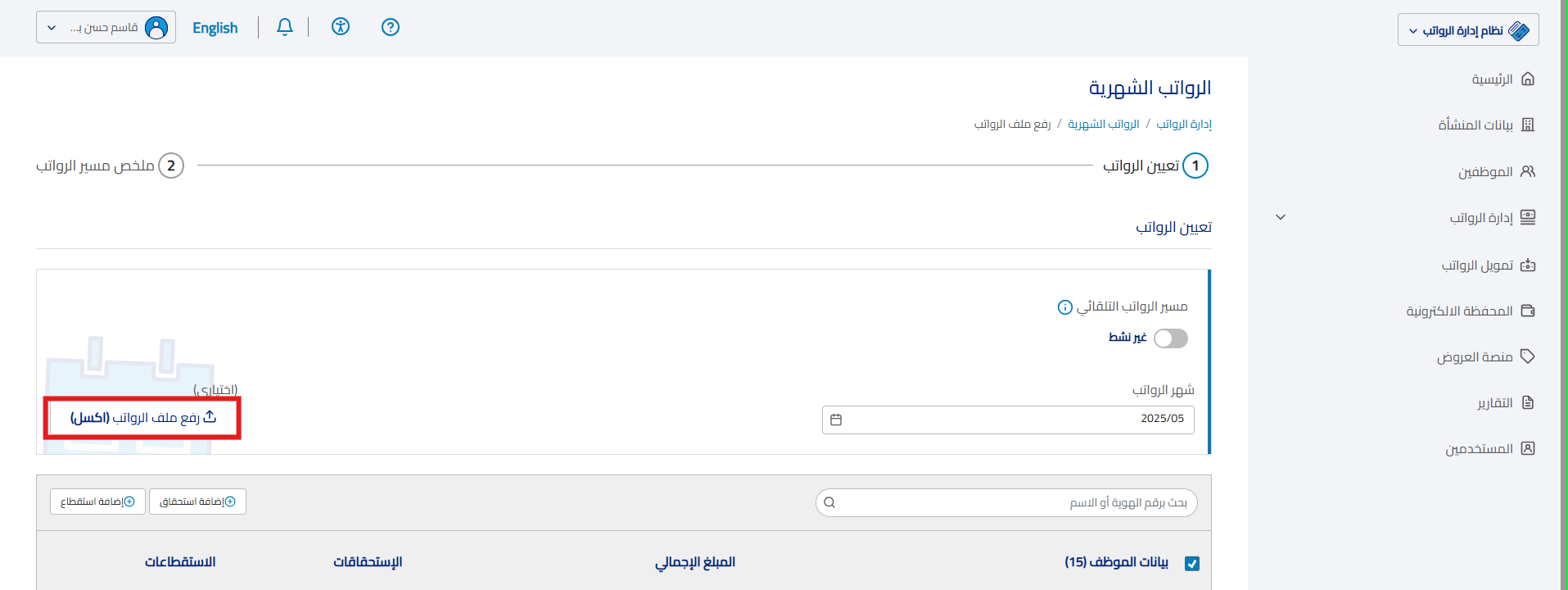Expand the payroll management sidebar chevron
Viewport: 1568px width, 590px height.
[1281, 217]
